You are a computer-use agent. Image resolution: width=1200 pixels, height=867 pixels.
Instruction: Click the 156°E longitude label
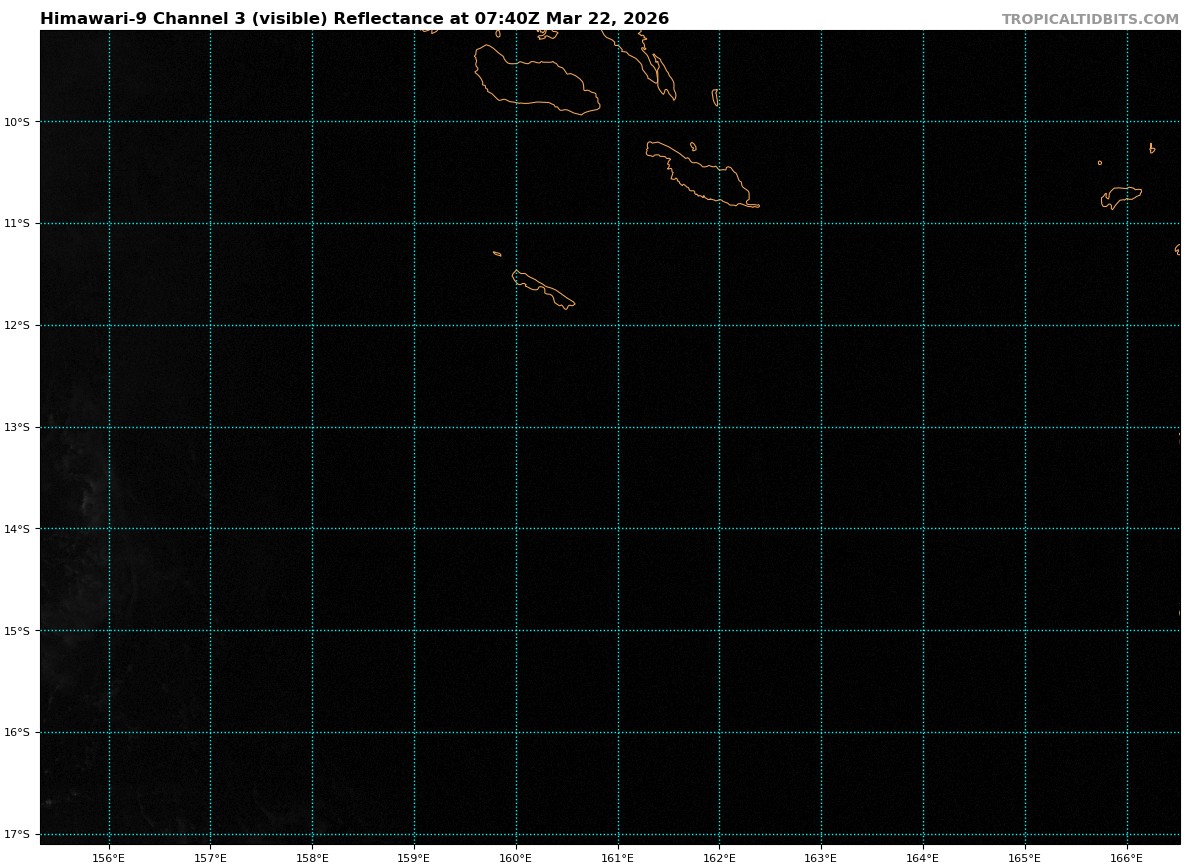point(108,857)
